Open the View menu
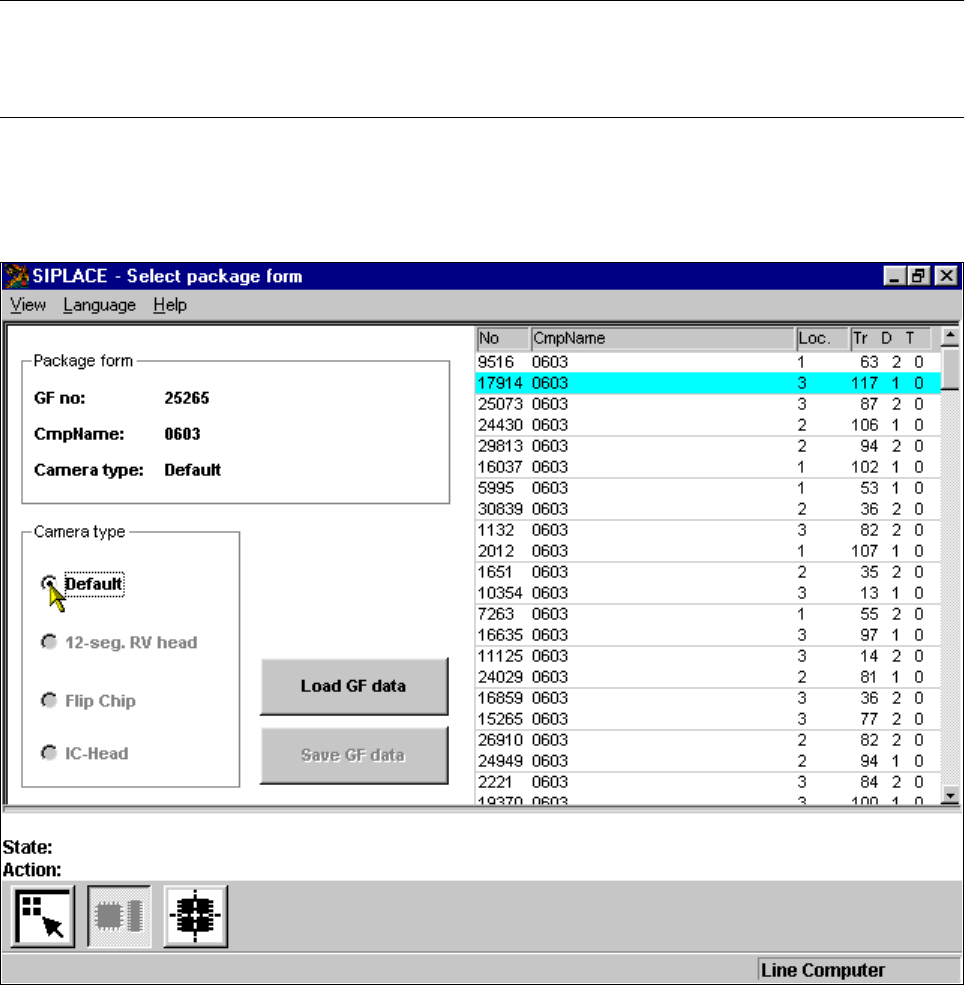The height and width of the screenshot is (985, 965). pos(28,305)
